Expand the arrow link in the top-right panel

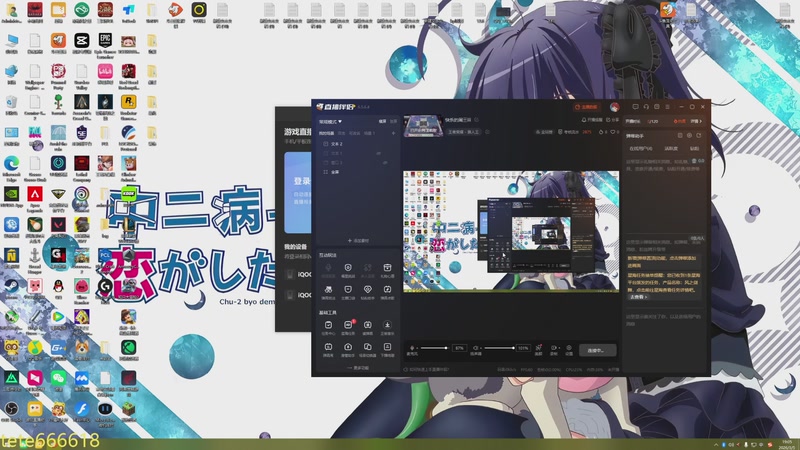coord(696,121)
